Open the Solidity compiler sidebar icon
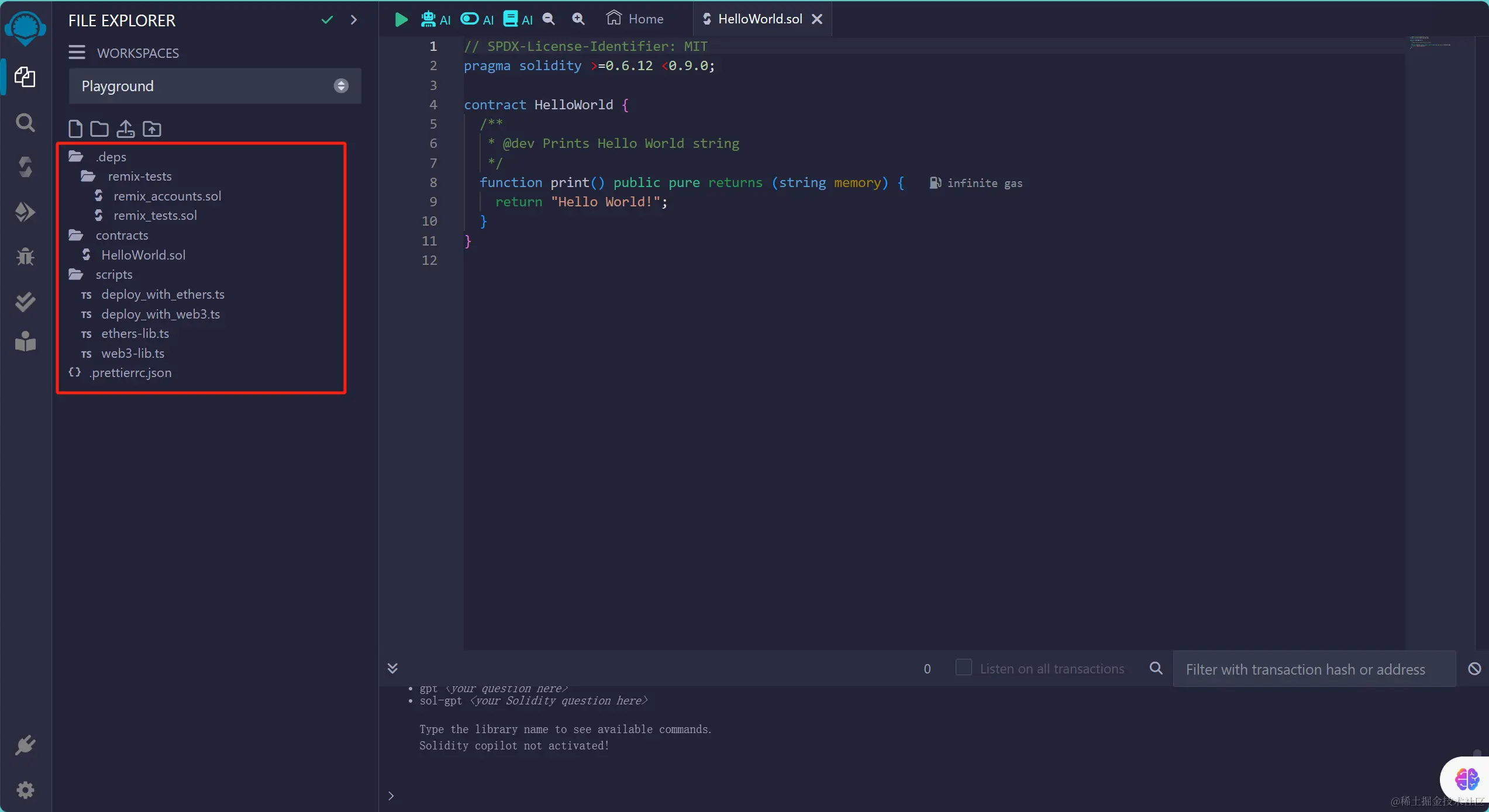 (x=25, y=167)
